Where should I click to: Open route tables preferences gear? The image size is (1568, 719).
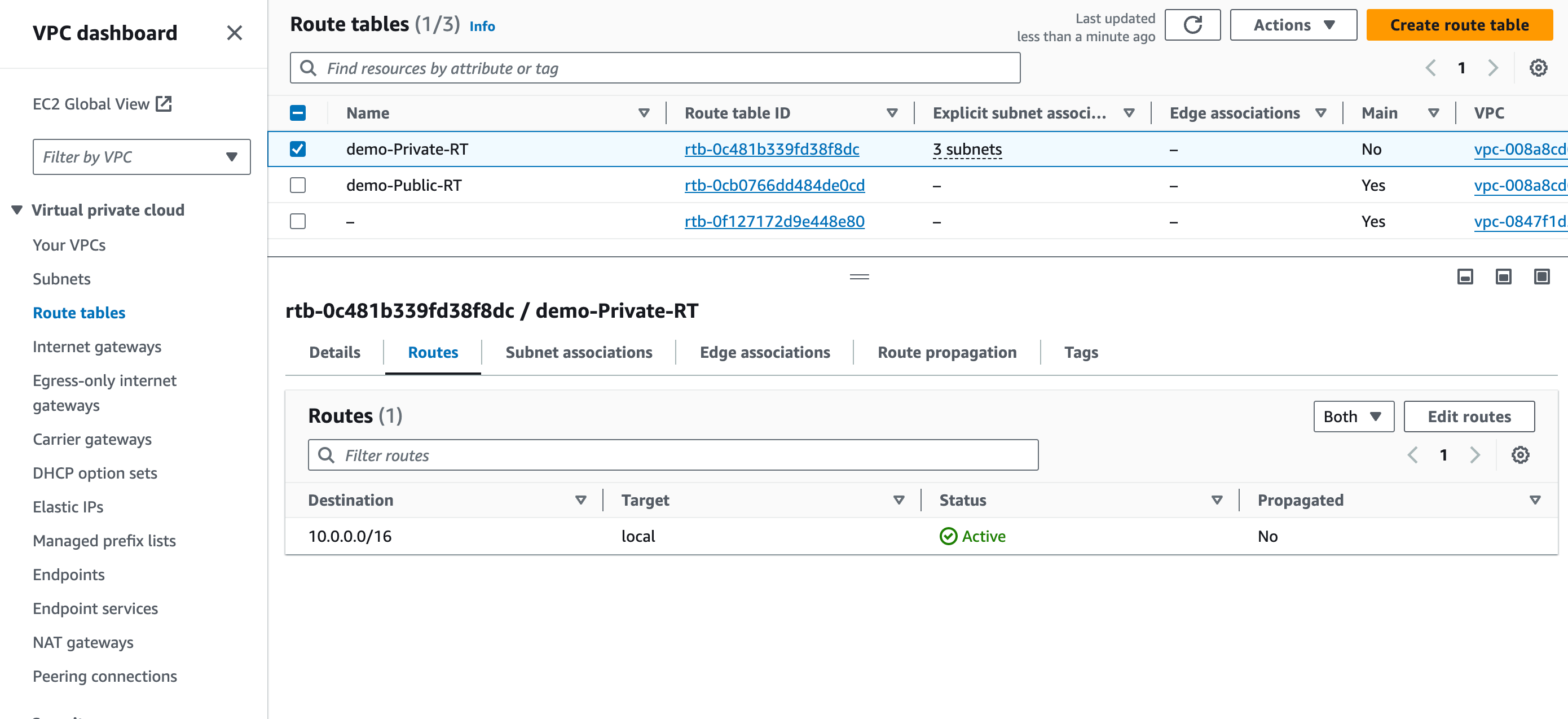[1538, 68]
